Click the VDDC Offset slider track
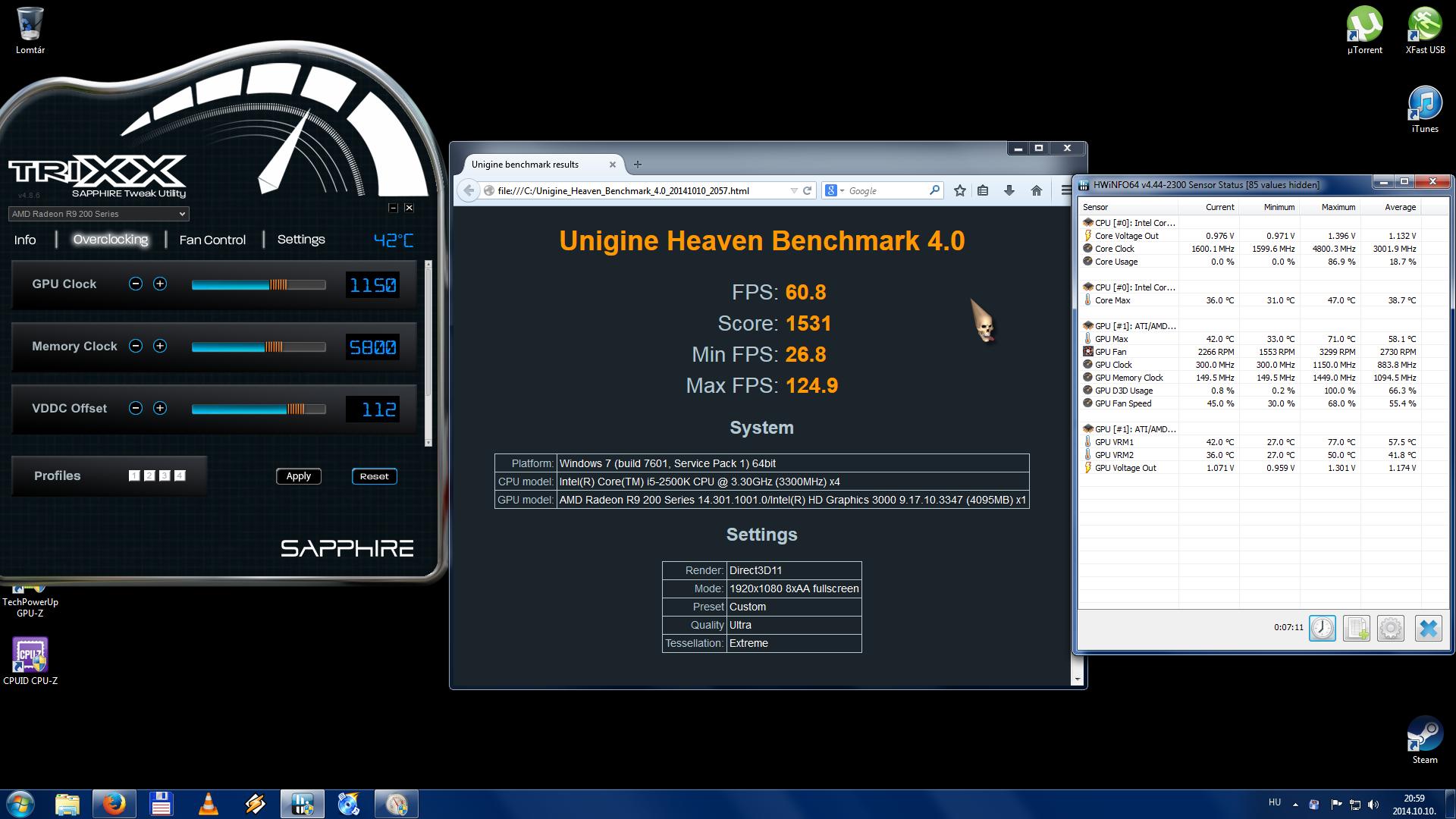This screenshot has height=819, width=1456. 259,409
